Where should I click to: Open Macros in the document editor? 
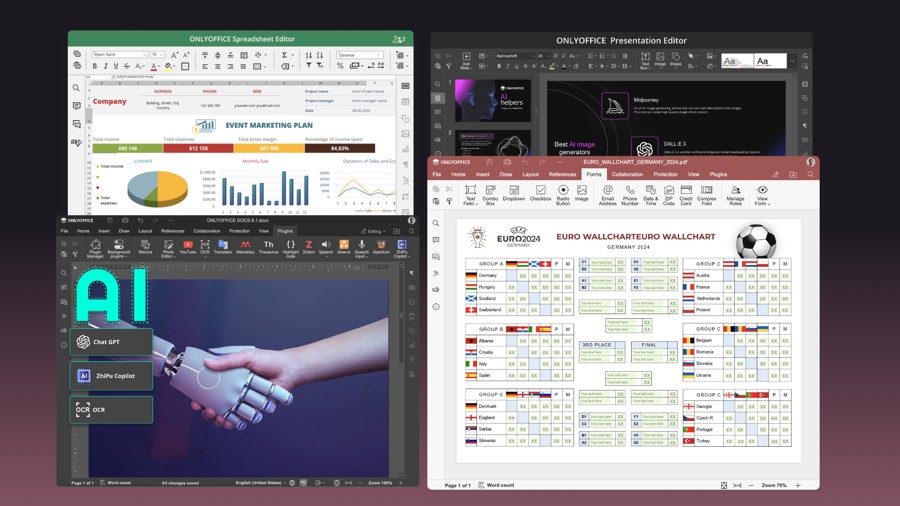145,247
